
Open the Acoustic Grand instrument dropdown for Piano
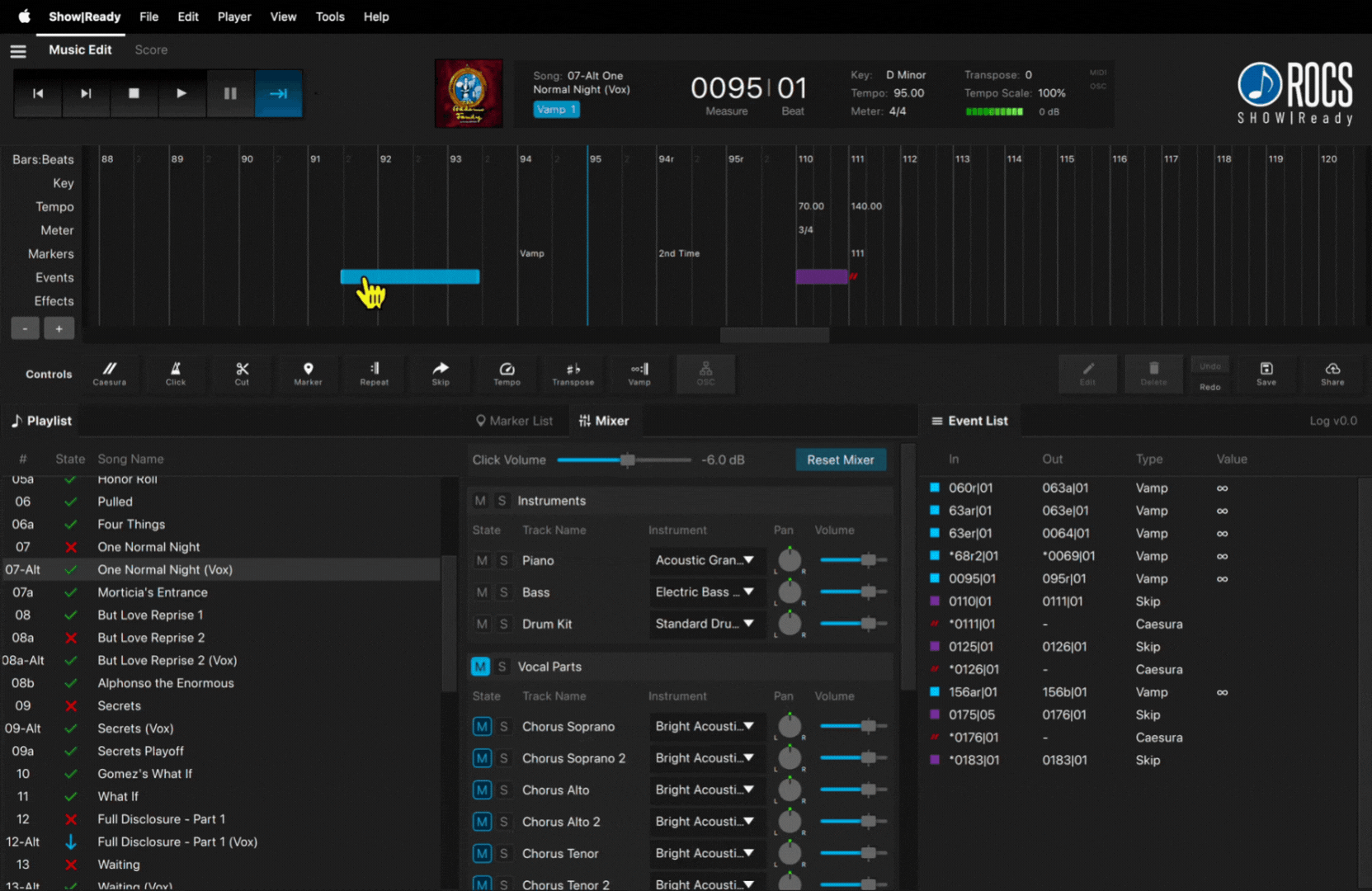tap(705, 560)
